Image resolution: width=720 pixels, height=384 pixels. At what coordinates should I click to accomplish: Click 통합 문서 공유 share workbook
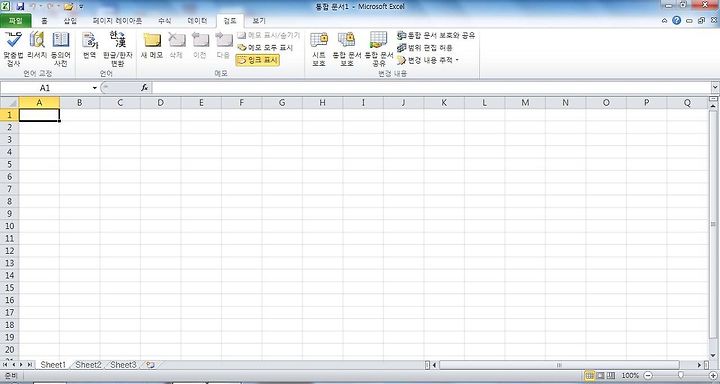point(379,49)
